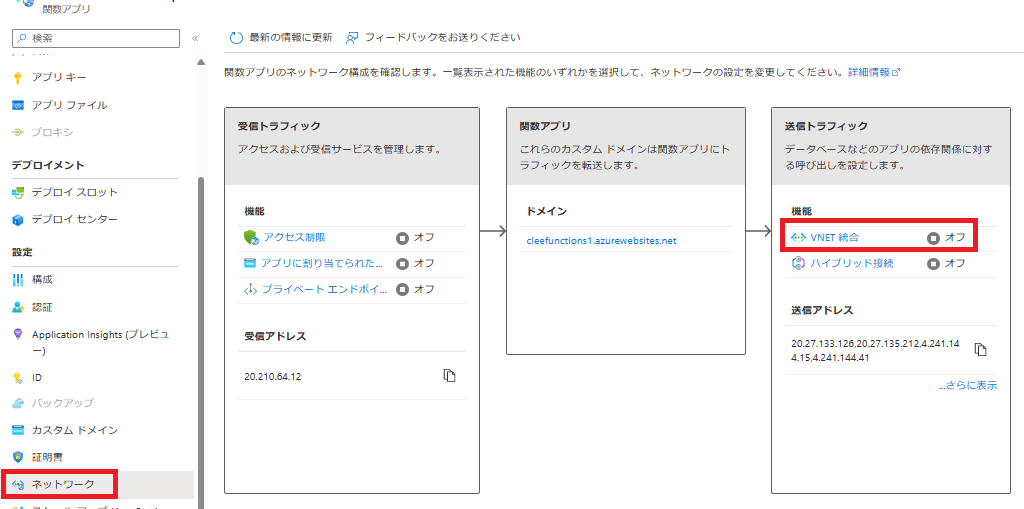This screenshot has width=1024, height=509.
Task: Click オフ status next to プライベート エンドポイント
Action: coord(415,289)
